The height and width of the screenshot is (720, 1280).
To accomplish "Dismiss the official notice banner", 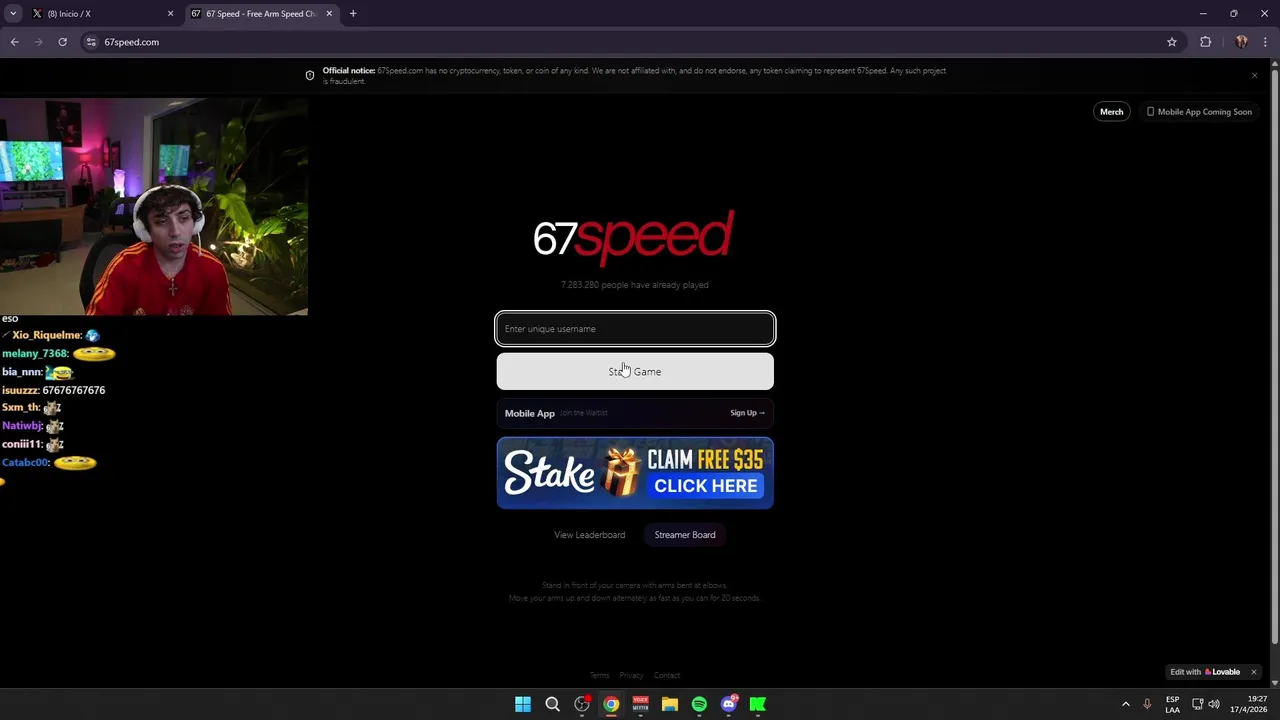I will [1255, 75].
